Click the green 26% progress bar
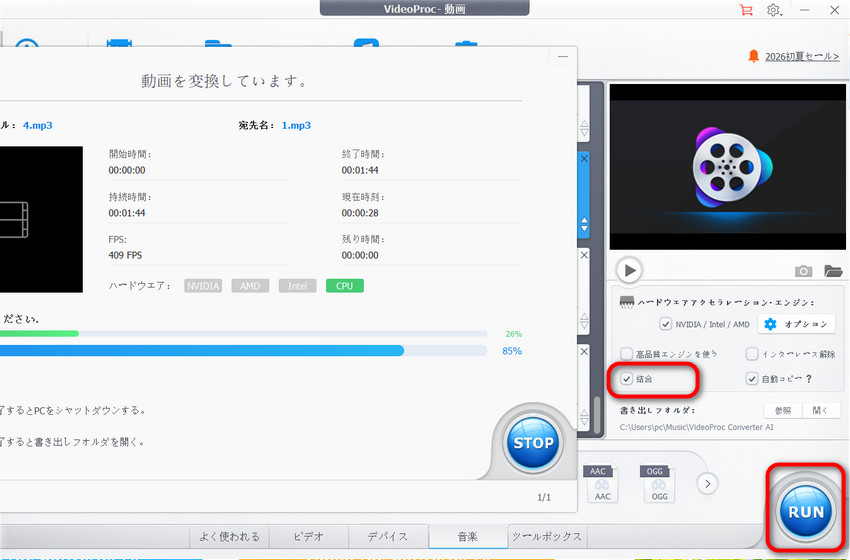Viewport: 850px width, 560px height. pyautogui.click(x=243, y=334)
